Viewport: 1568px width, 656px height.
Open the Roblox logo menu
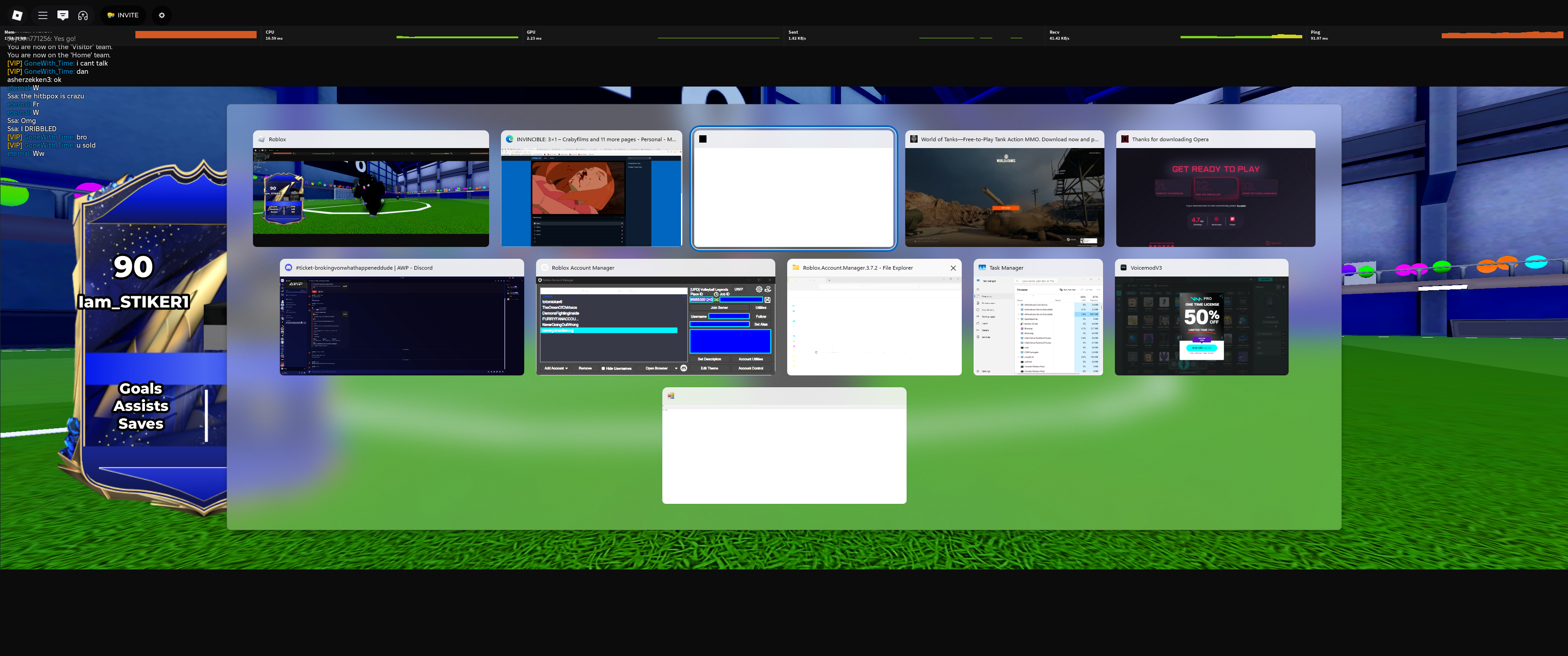(17, 15)
